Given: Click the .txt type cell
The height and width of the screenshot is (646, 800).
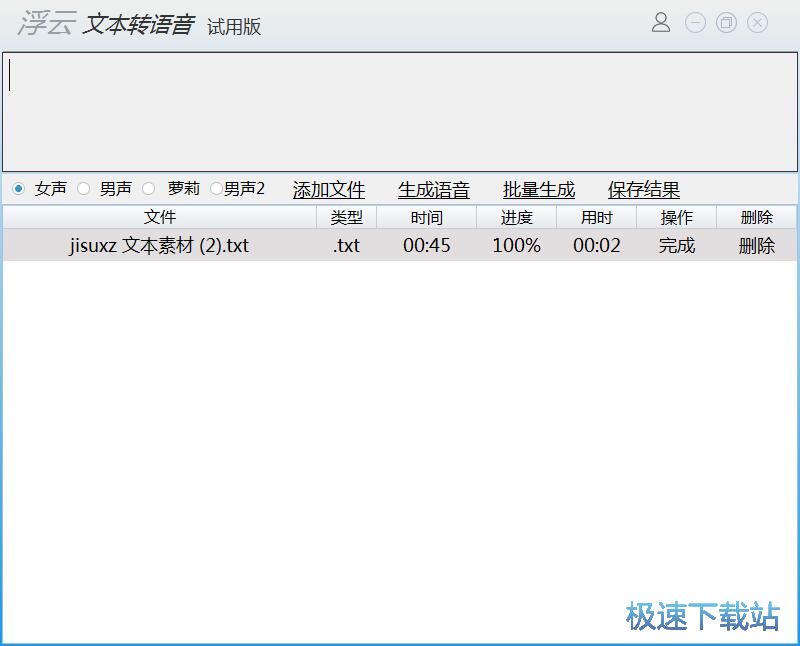Looking at the screenshot, I should point(346,245).
